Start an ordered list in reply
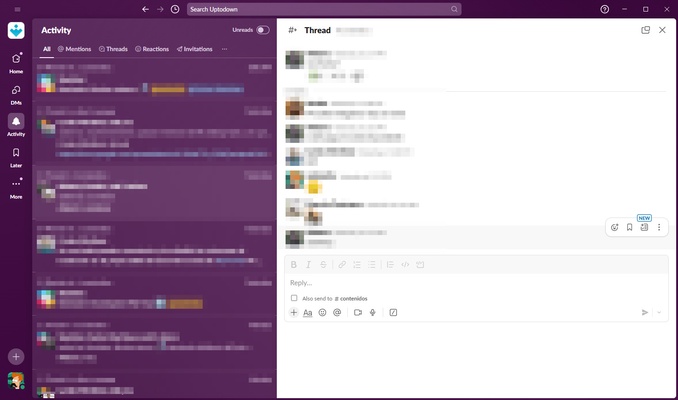Image resolution: width=678 pixels, height=400 pixels. (357, 265)
